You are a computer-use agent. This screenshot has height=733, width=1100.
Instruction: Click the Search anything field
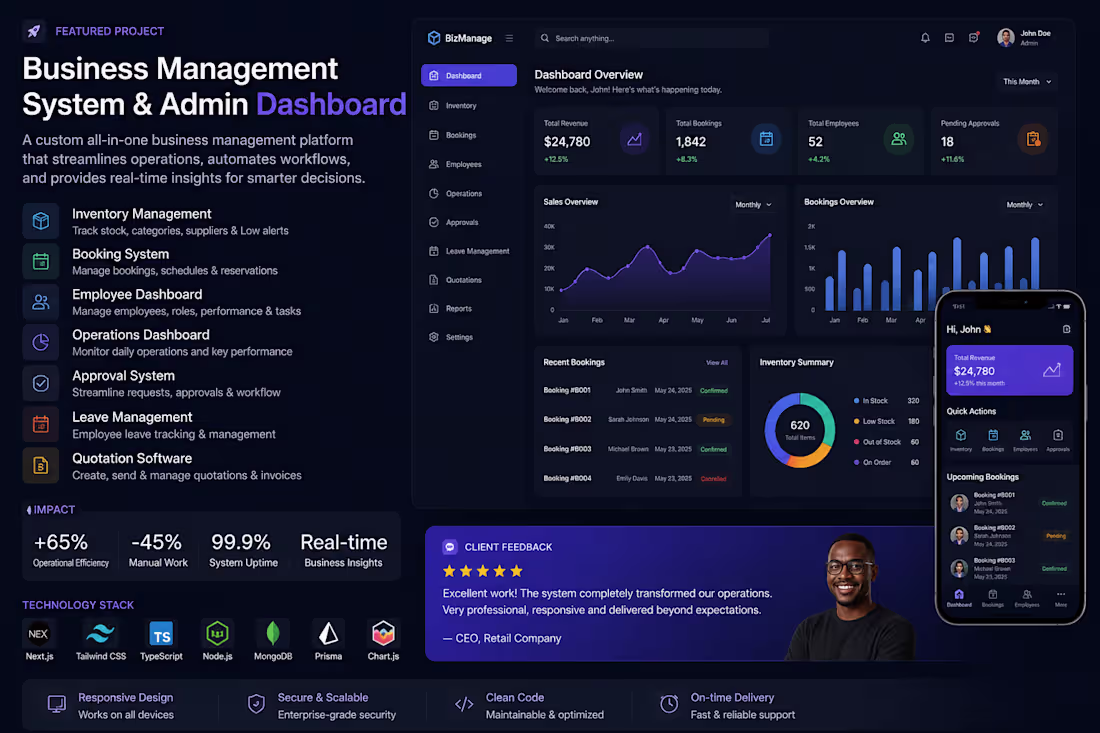coord(652,38)
